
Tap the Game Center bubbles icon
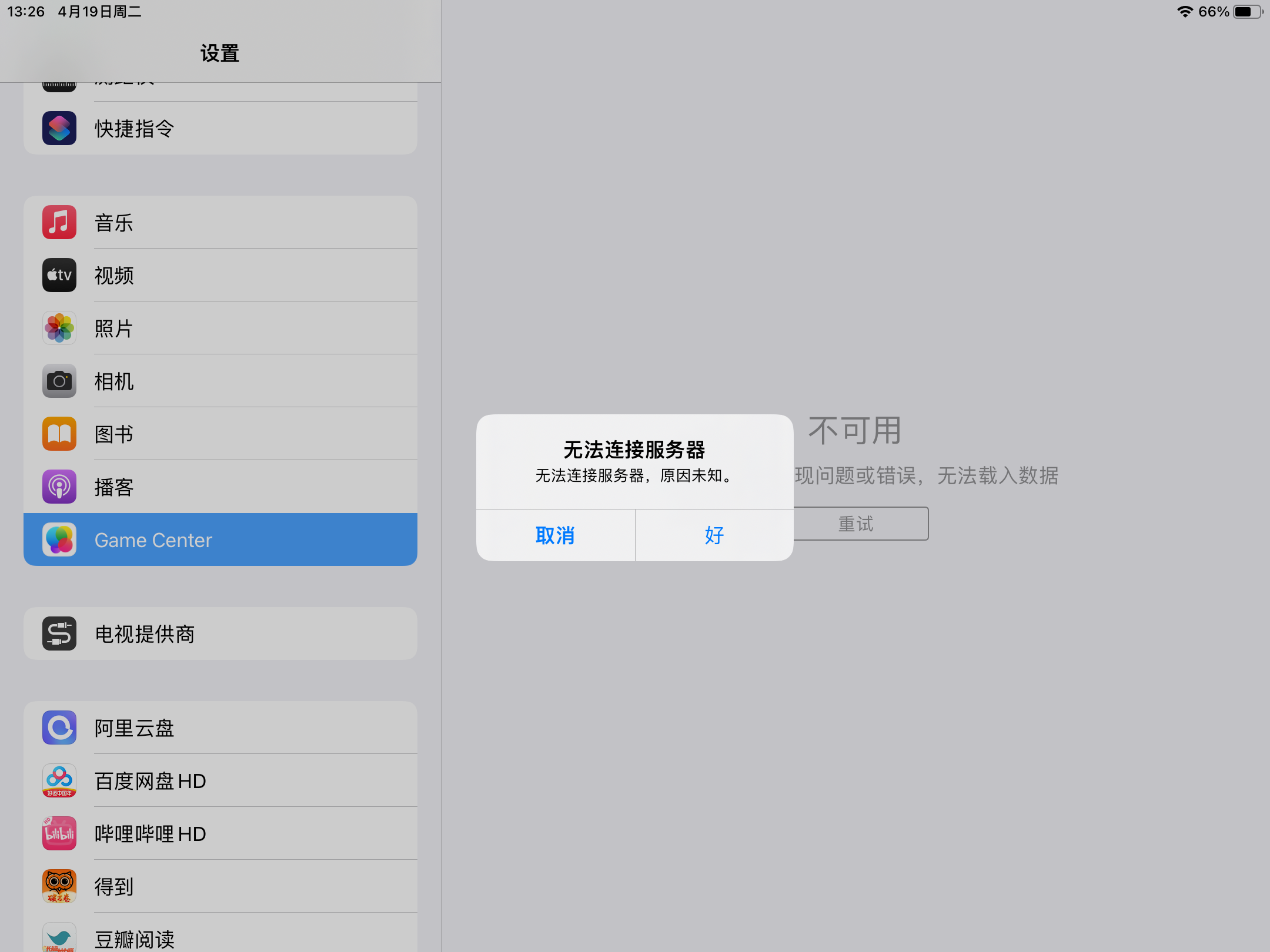coord(59,539)
